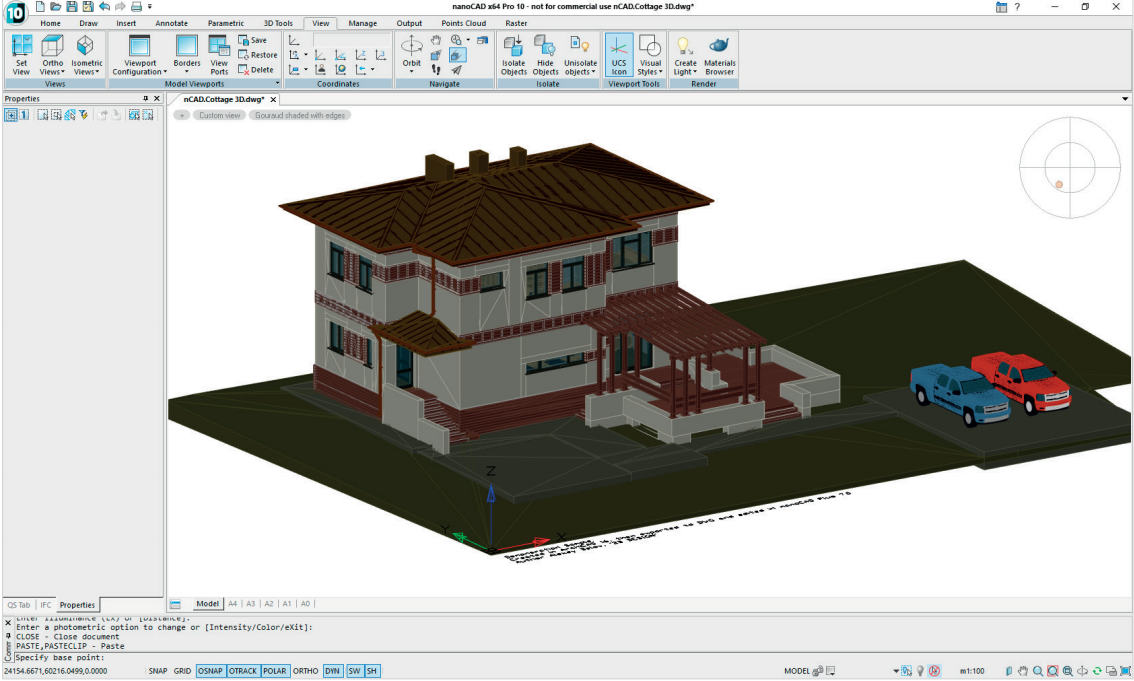Switch to the 3D Tools ribbon tab
1134x681 pixels.
pyautogui.click(x=278, y=23)
